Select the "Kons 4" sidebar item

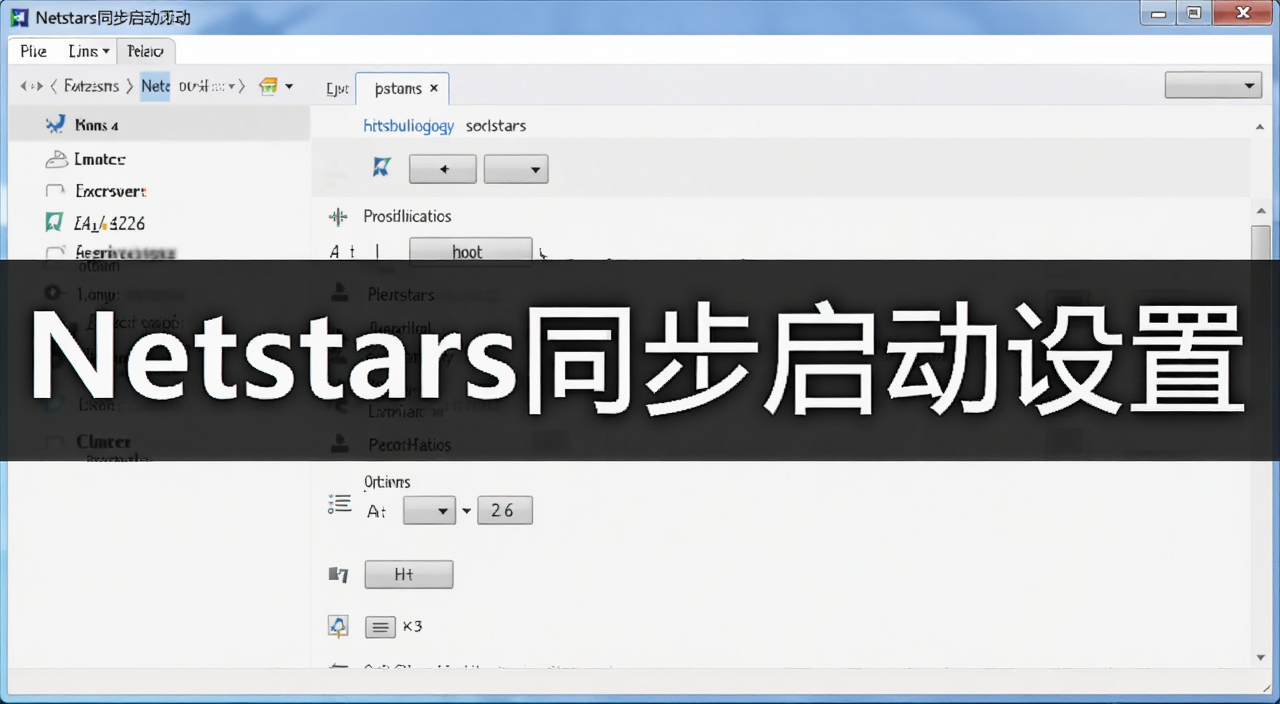pos(160,125)
